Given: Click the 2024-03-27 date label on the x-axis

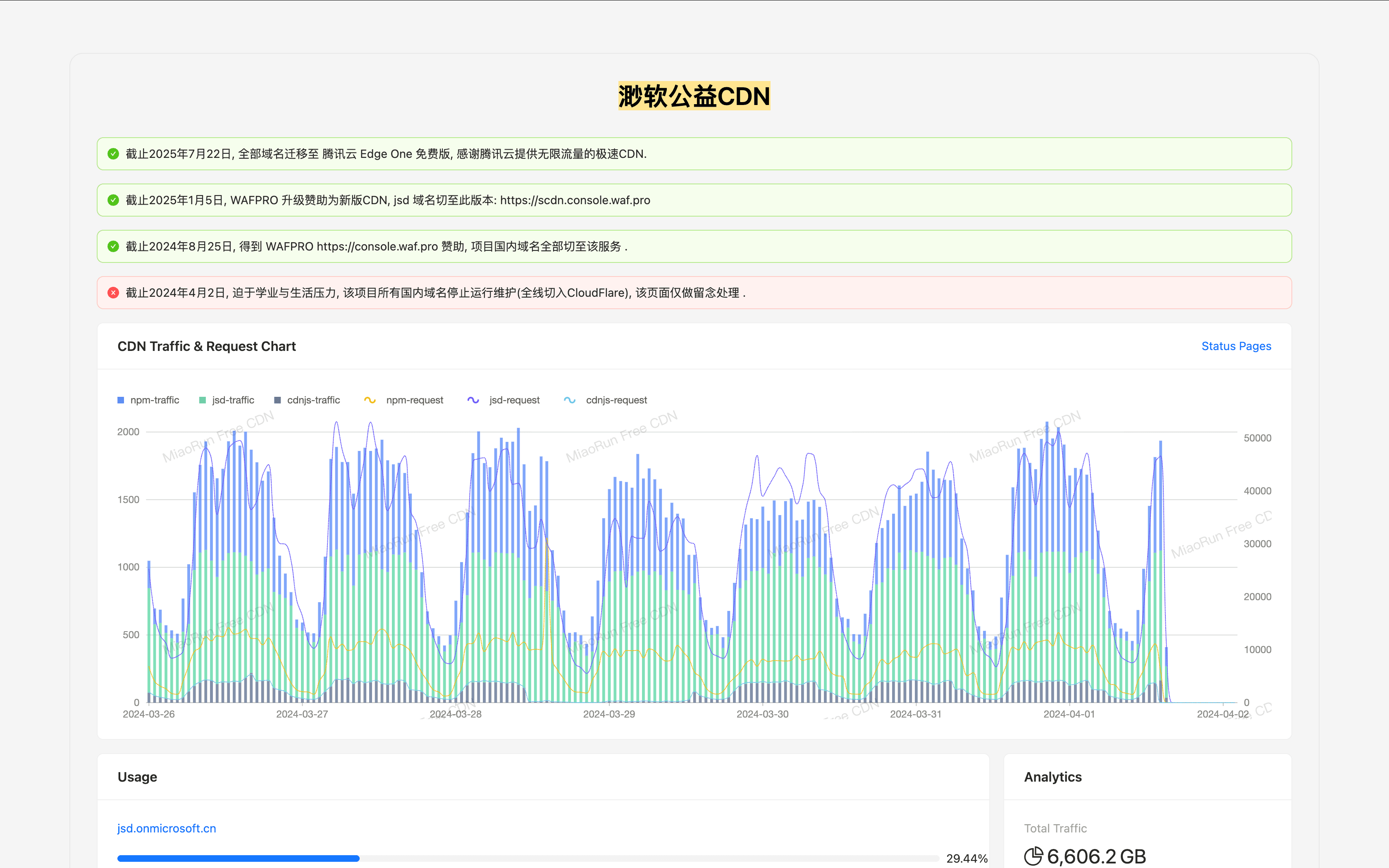Looking at the screenshot, I should click(x=302, y=714).
